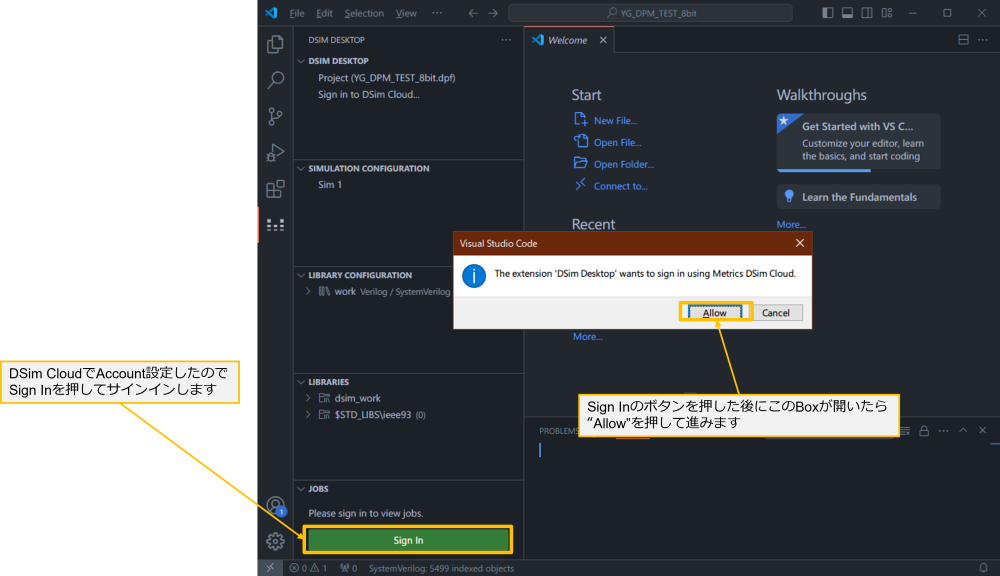Open the Explorer view in activity bar
Image resolution: width=1000 pixels, height=576 pixels.
pos(275,44)
